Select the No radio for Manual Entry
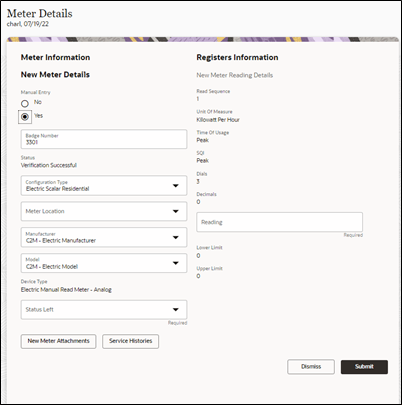This screenshot has height=405, width=403. click(x=25, y=104)
